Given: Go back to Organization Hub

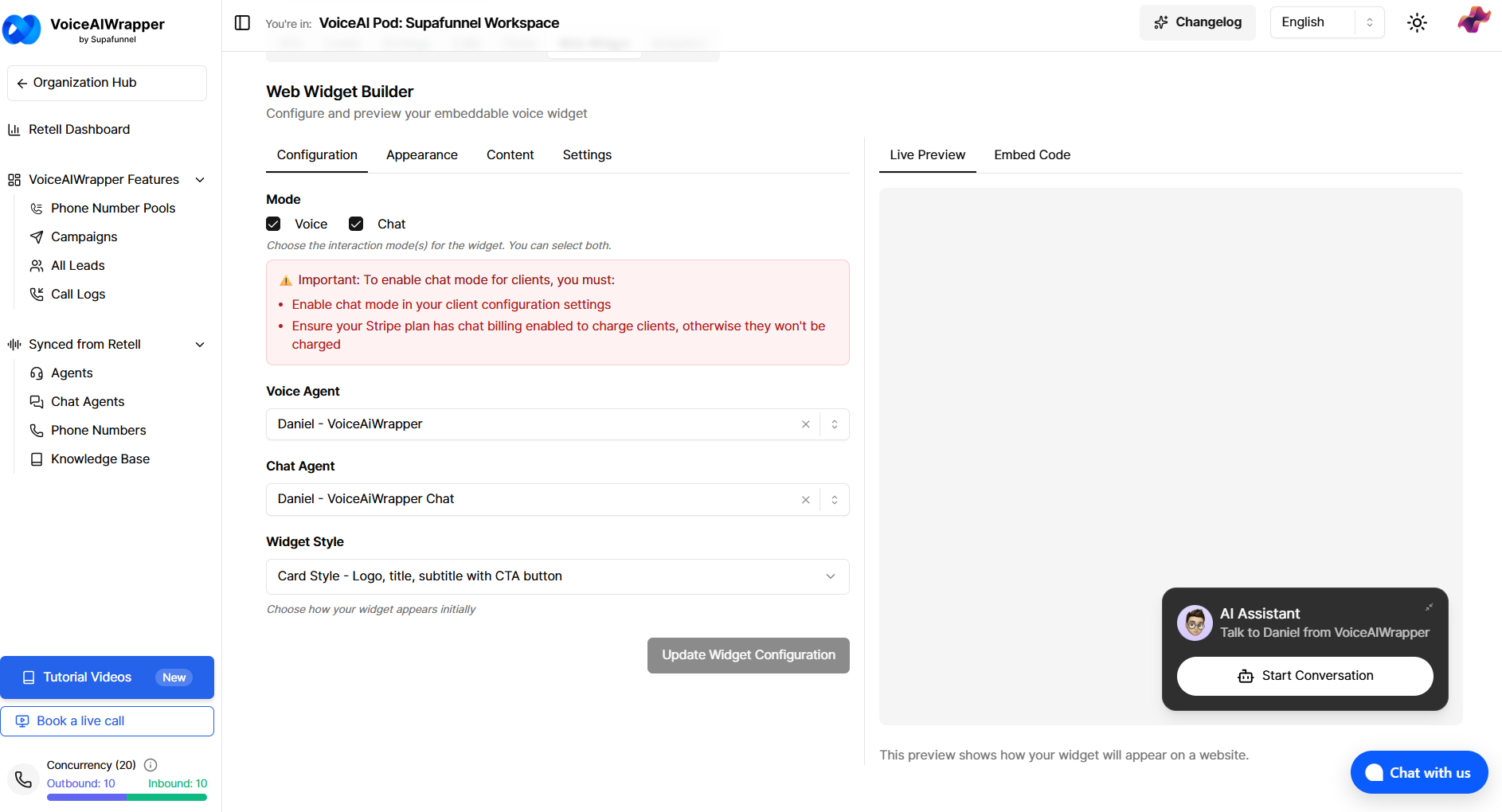Looking at the screenshot, I should 107,83.
